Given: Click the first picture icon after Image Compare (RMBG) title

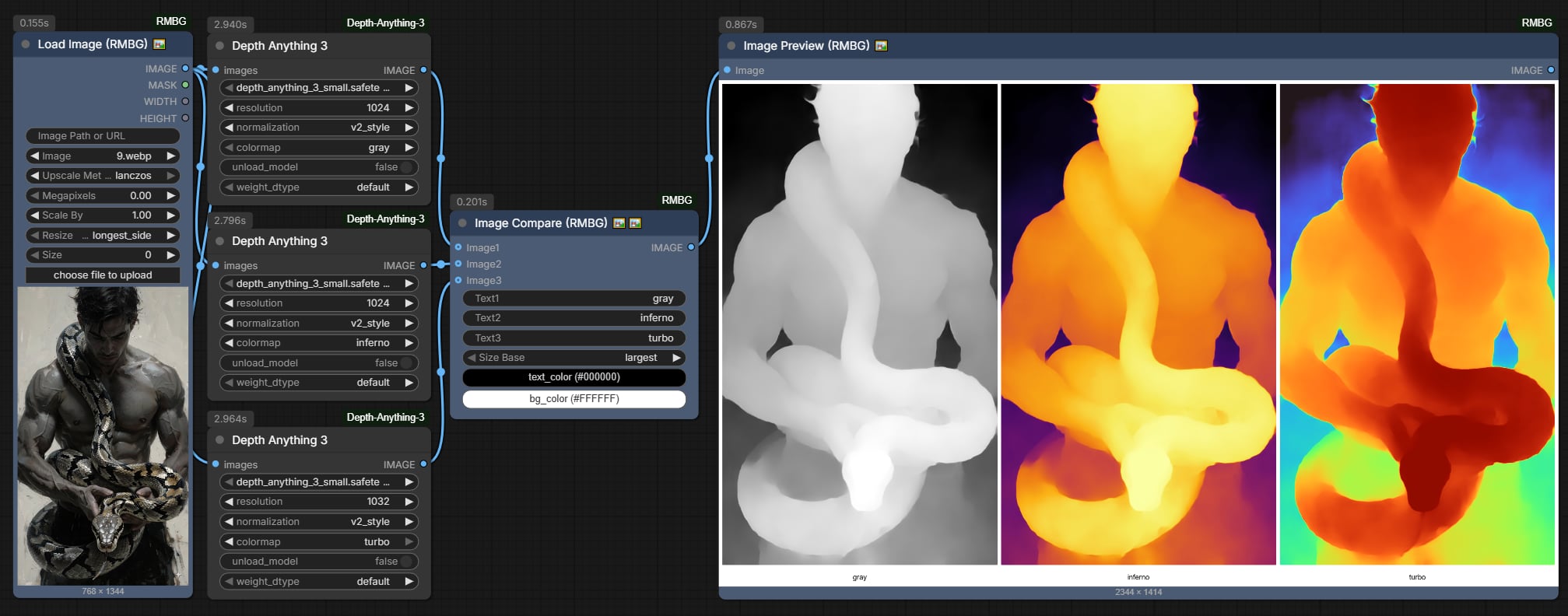Looking at the screenshot, I should point(619,223).
